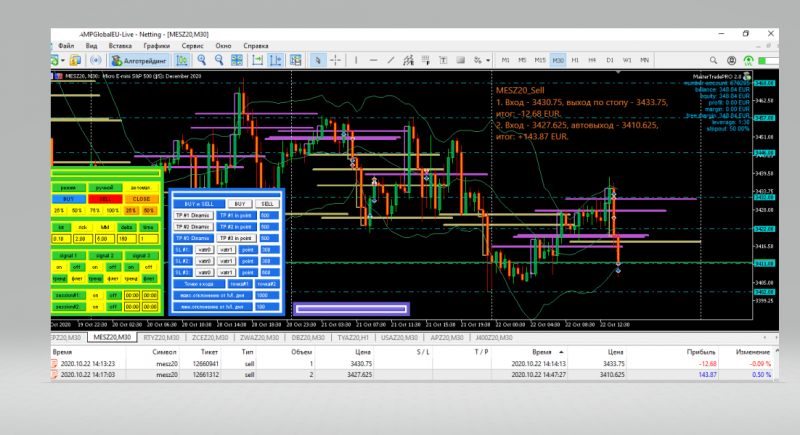Click the TP #1 Dinamic button
The image size is (800, 435).
click(x=193, y=216)
